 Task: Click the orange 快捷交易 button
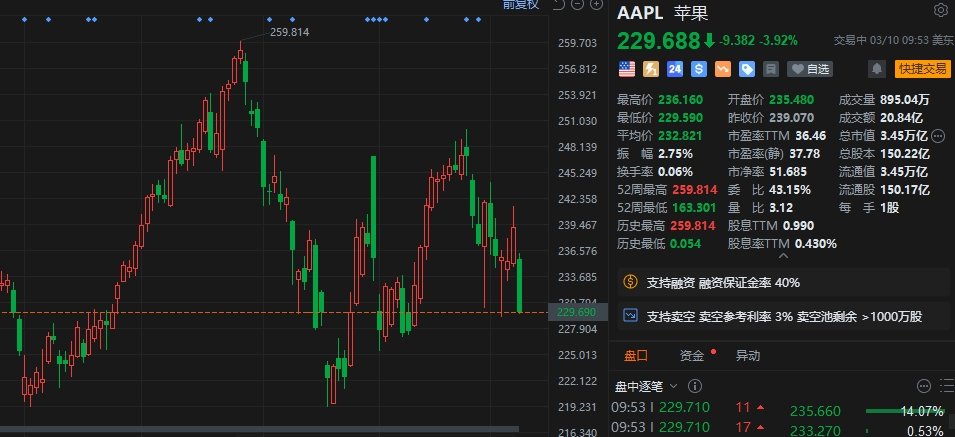[x=922, y=69]
